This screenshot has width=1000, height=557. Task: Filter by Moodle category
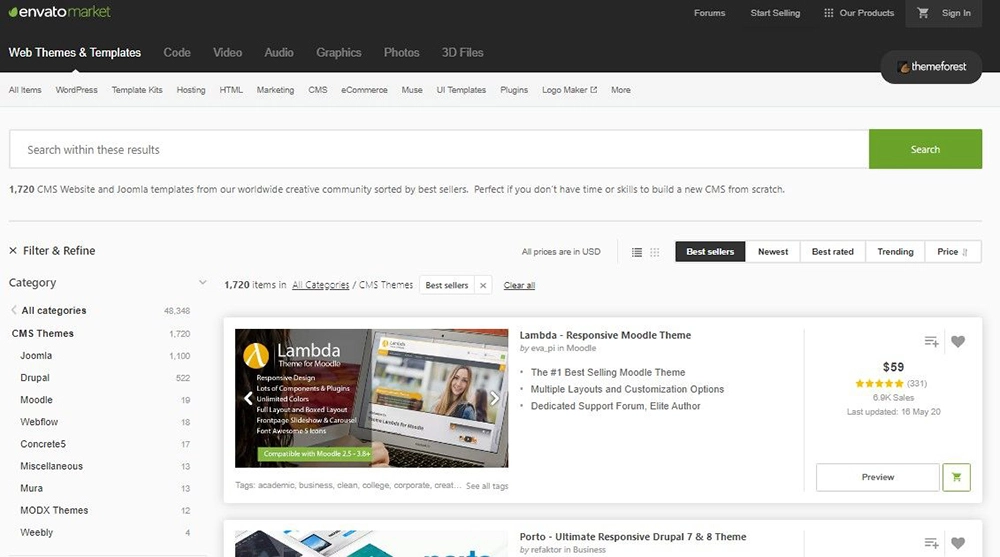[36, 400]
